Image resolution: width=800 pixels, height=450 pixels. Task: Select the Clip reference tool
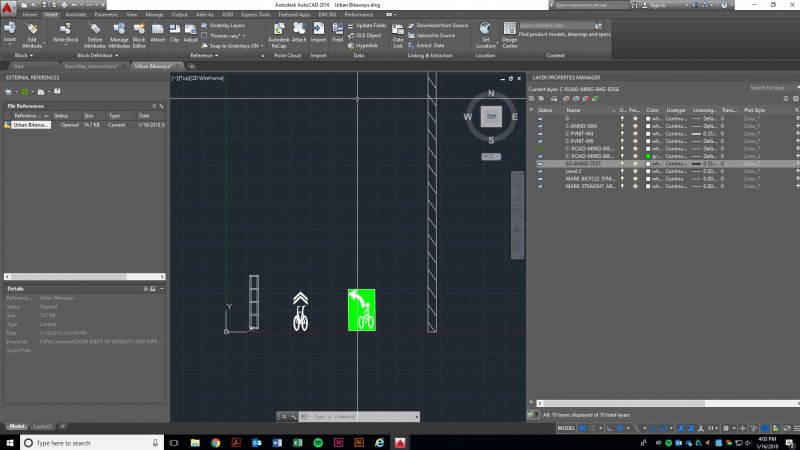174,32
